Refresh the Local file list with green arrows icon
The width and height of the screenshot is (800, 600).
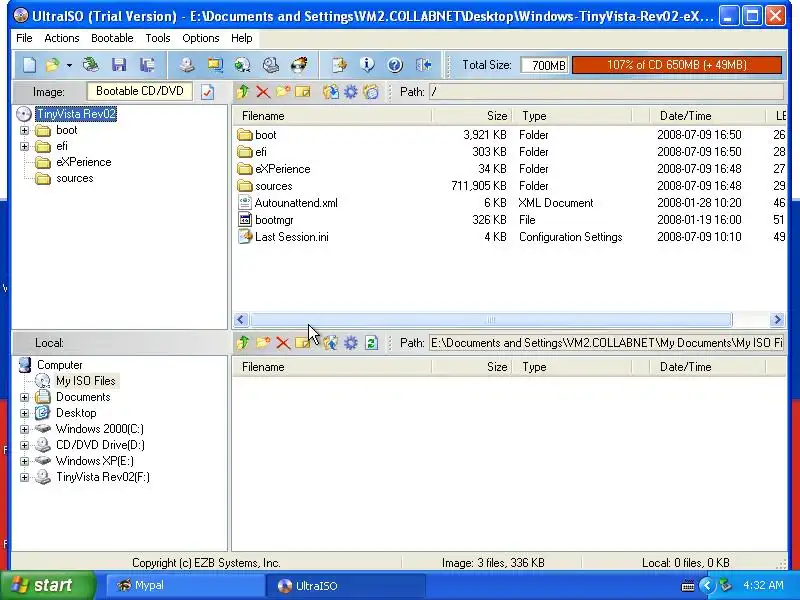click(371, 343)
